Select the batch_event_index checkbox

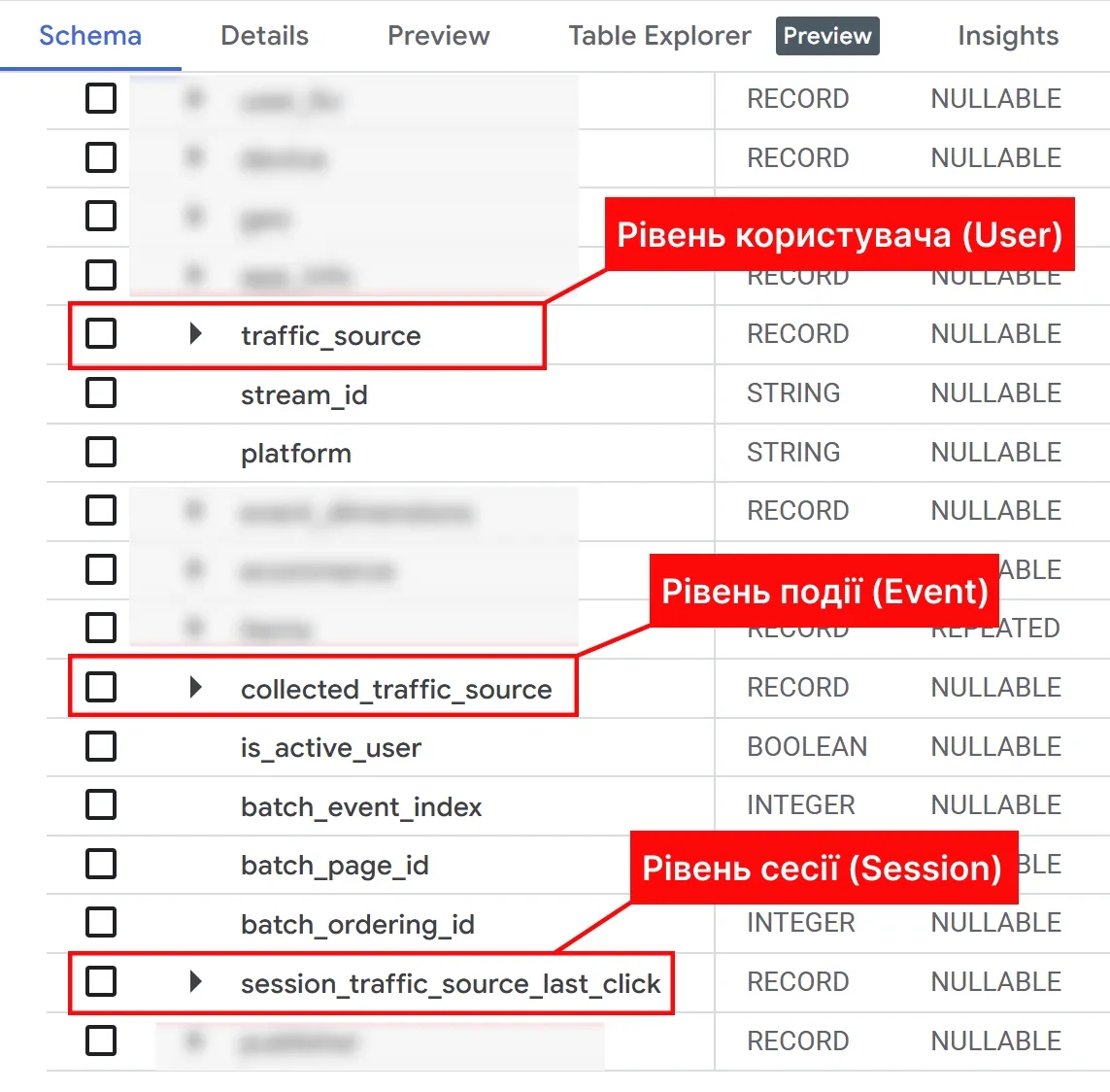101,805
